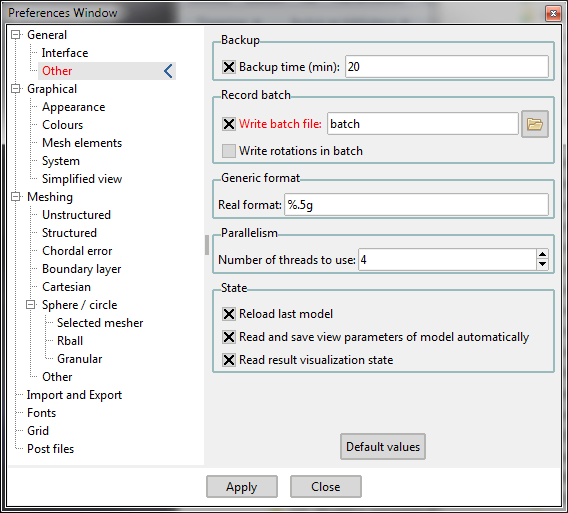This screenshot has height=513, width=568.
Task: Click the Backup time input field
Action: (x=447, y=67)
